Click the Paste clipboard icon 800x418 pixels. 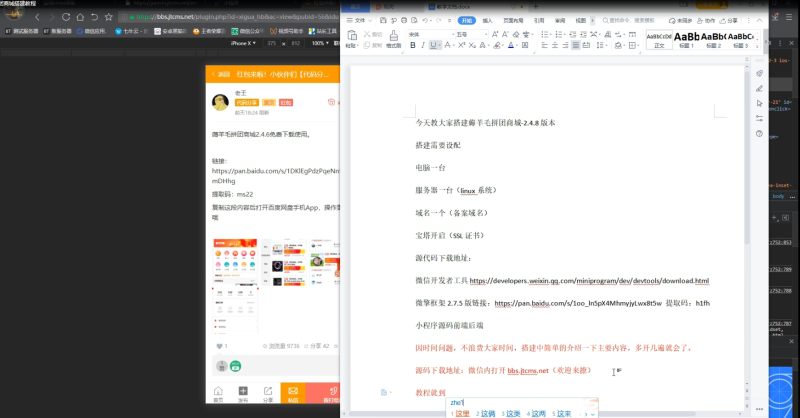(x=352, y=35)
